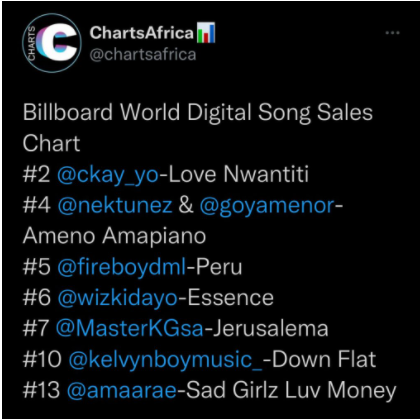Click the Down Flat song title text

click(x=324, y=359)
